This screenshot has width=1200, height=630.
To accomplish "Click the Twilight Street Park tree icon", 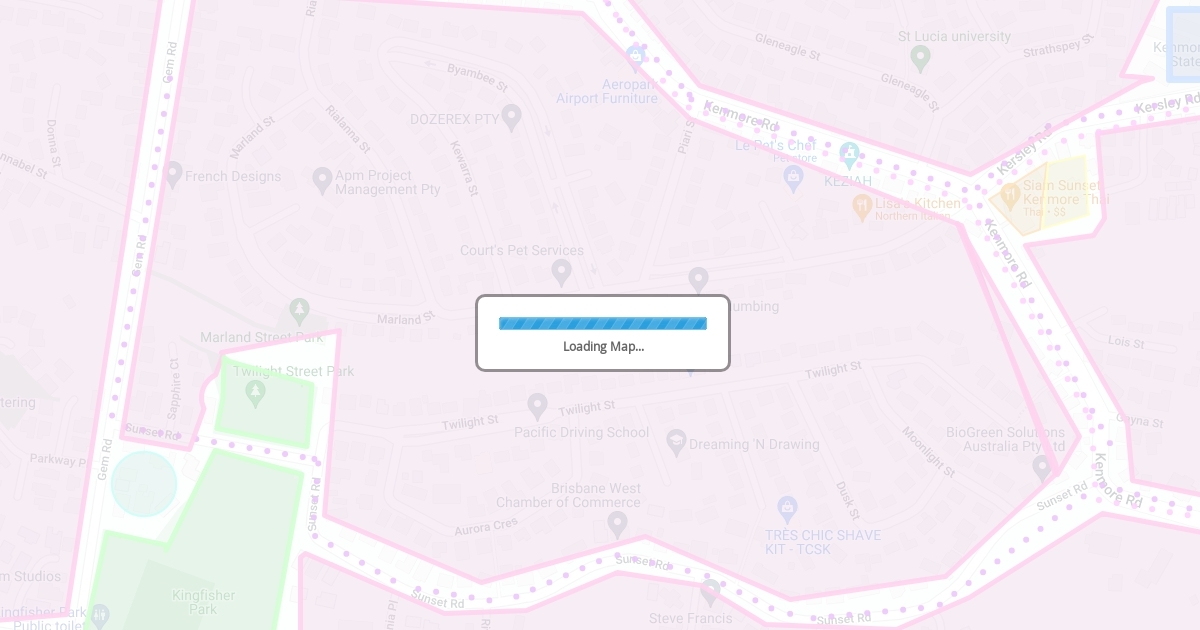I will coord(255,392).
